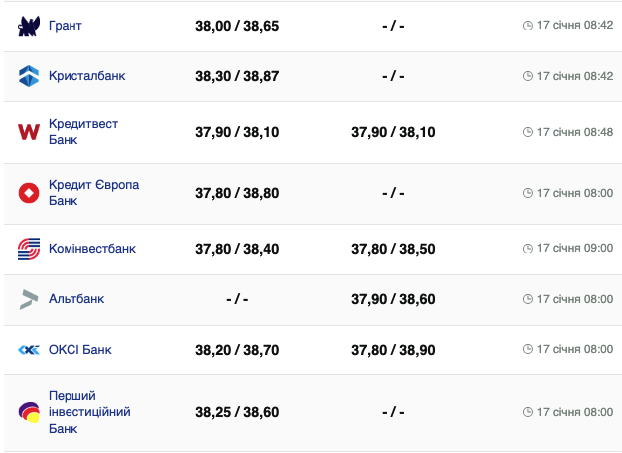The image size is (622, 453).
Task: Open the Кредит Європа Банк link
Action: coord(94,193)
